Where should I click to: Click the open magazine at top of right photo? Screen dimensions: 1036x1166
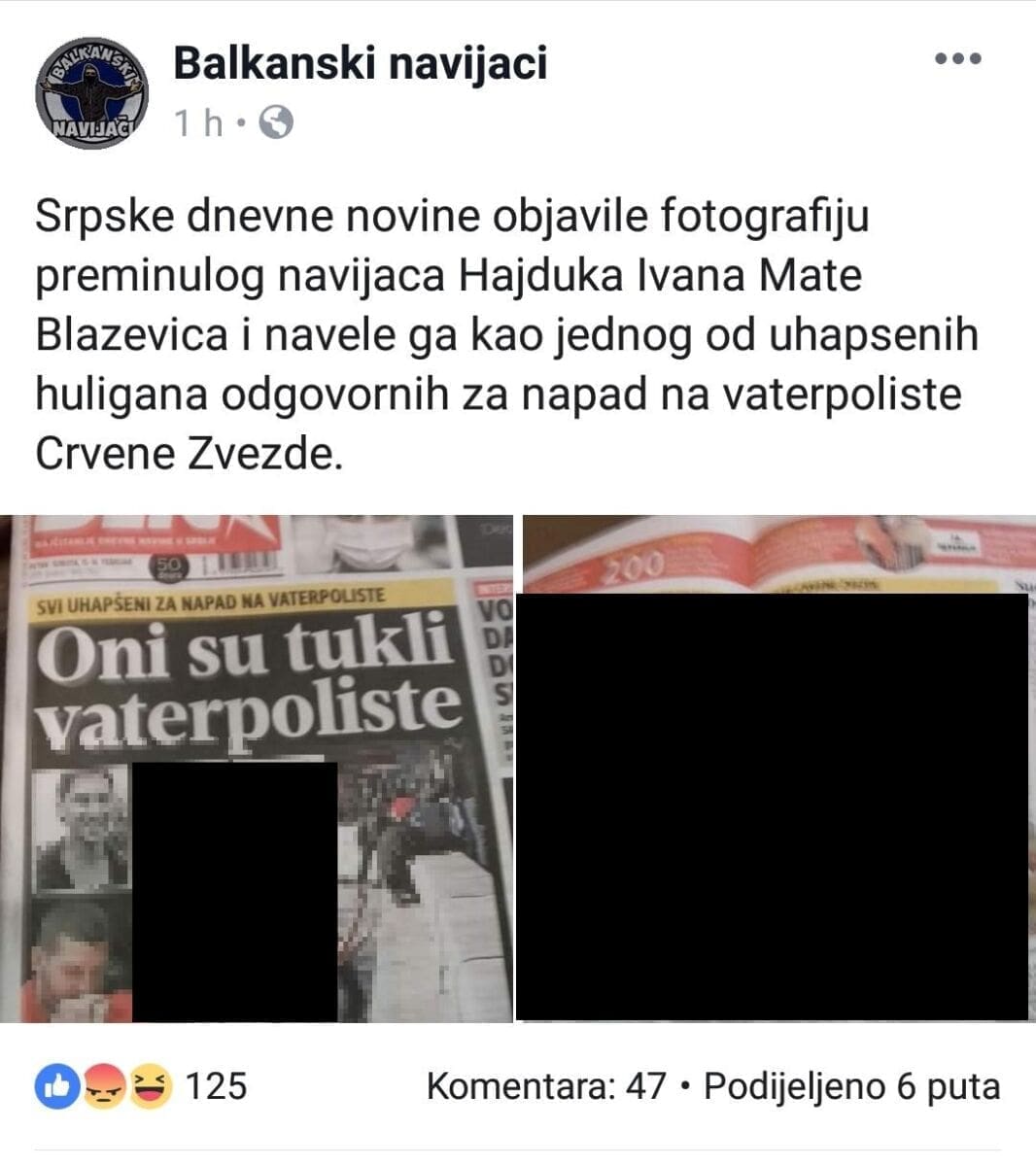coord(777,554)
